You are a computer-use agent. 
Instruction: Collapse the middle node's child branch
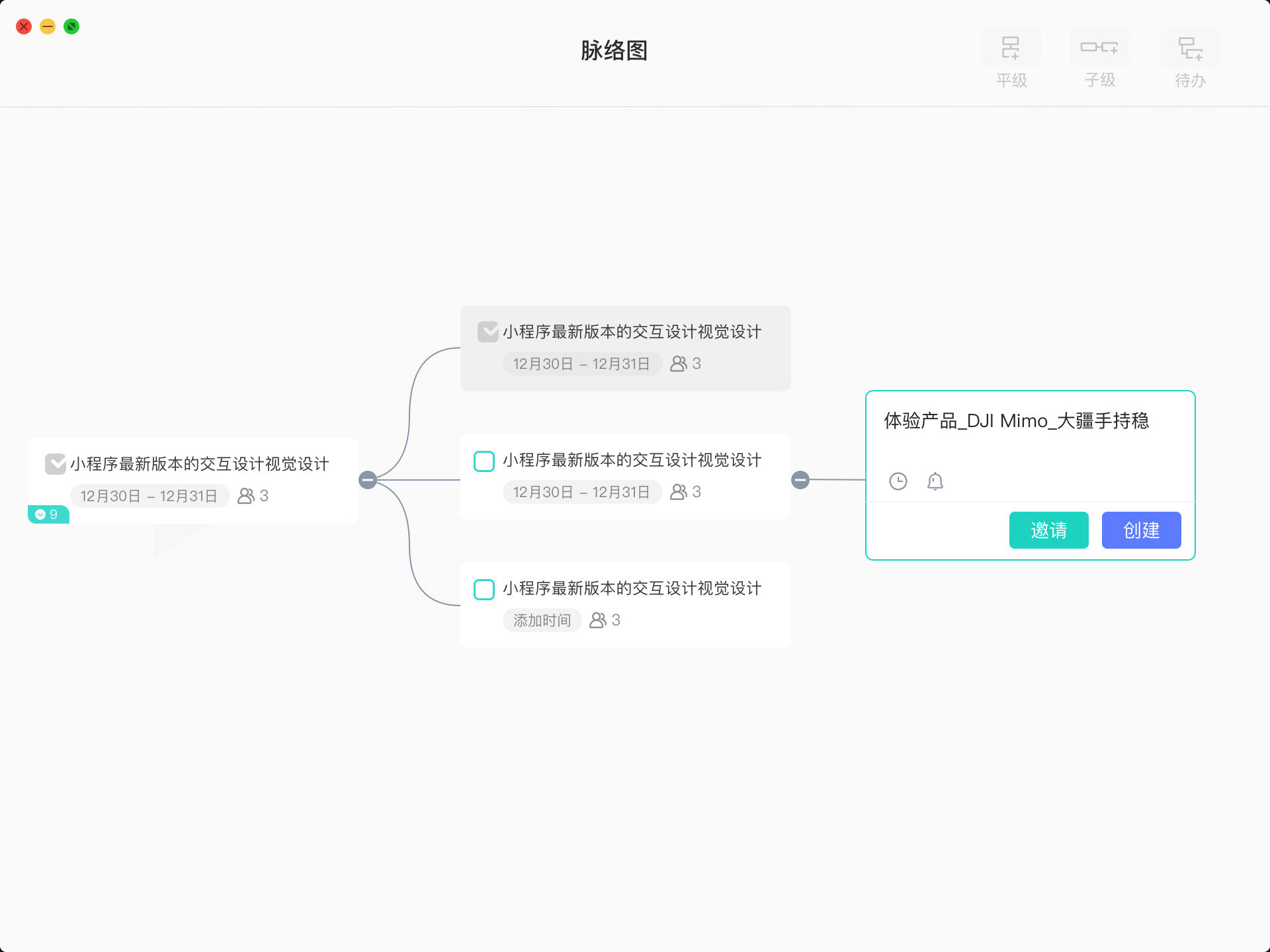[x=800, y=480]
